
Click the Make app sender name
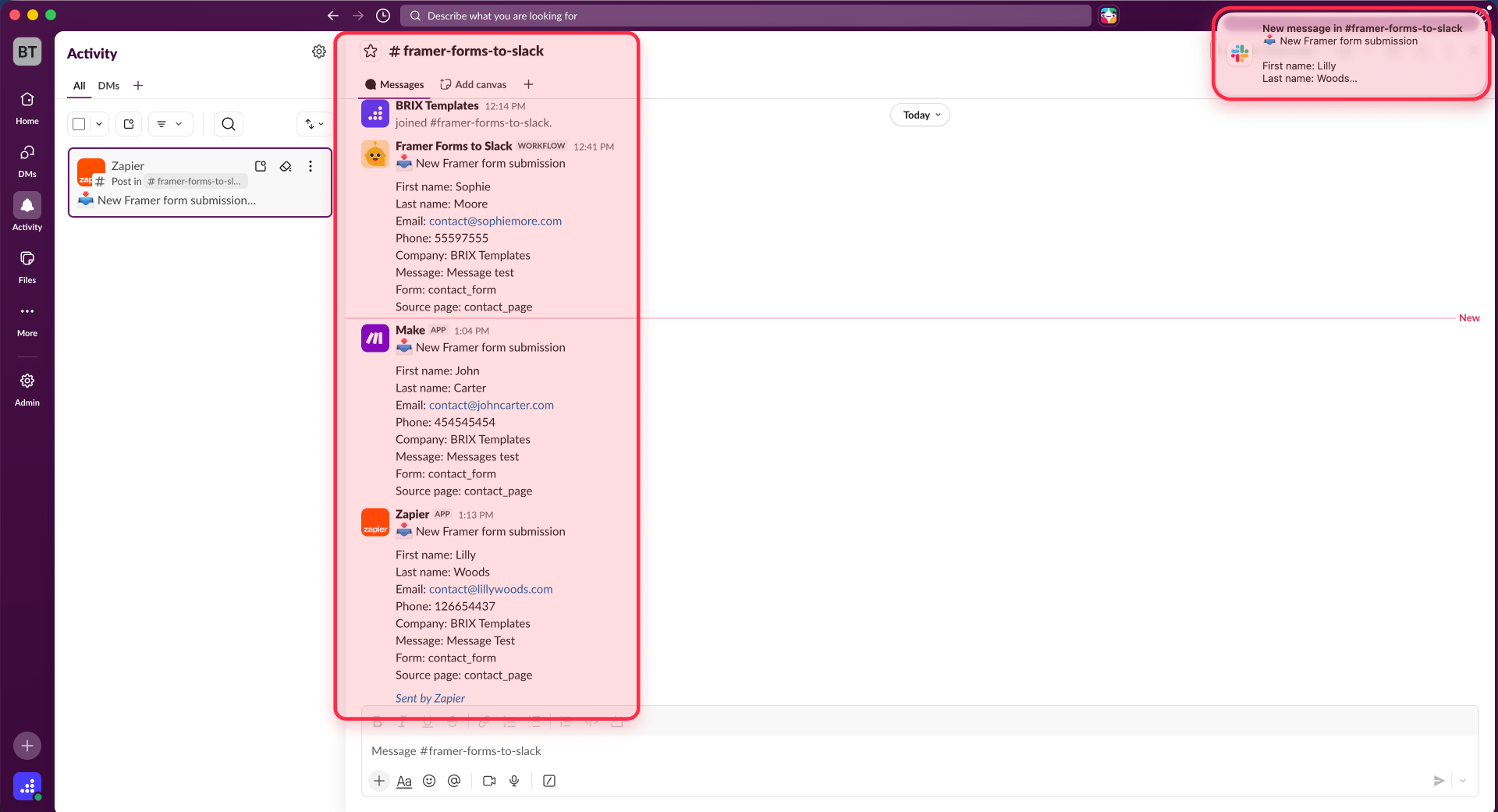(x=410, y=330)
